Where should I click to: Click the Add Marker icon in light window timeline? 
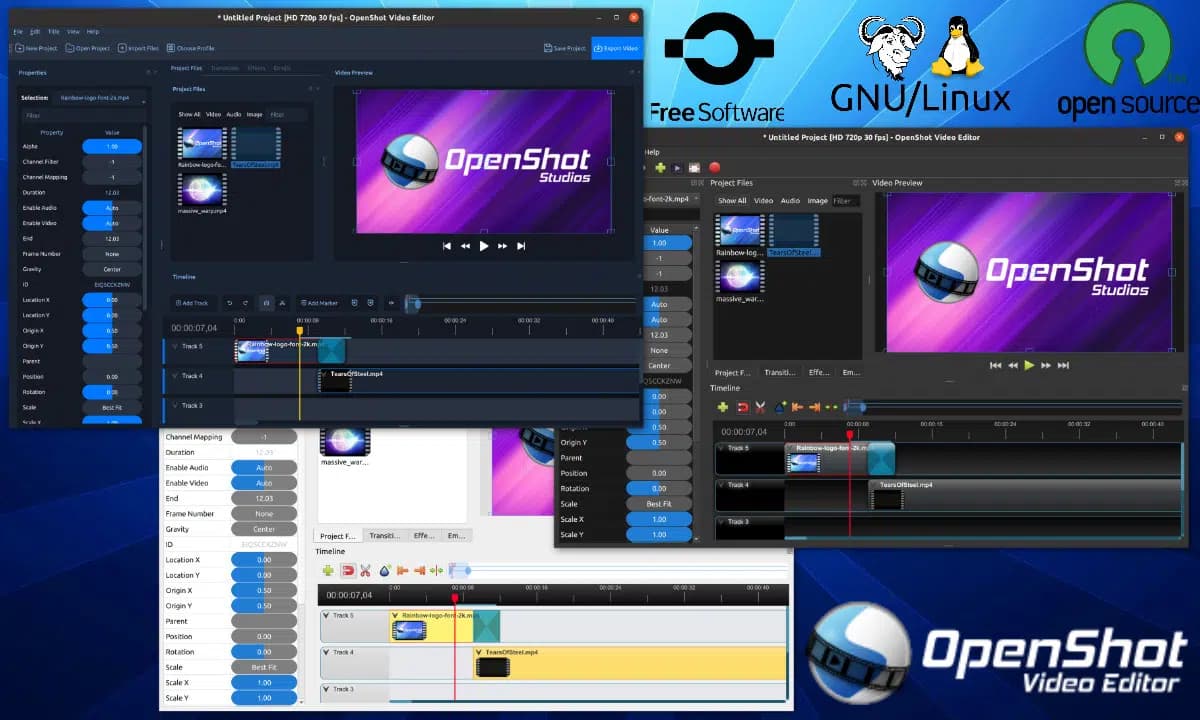coord(384,571)
